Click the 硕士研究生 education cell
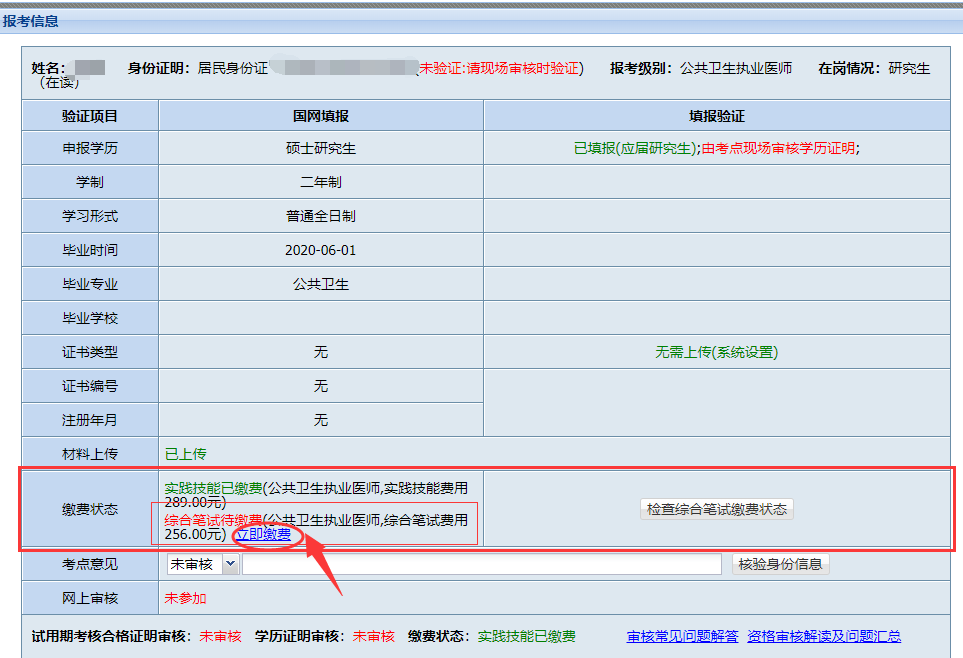 click(x=320, y=149)
